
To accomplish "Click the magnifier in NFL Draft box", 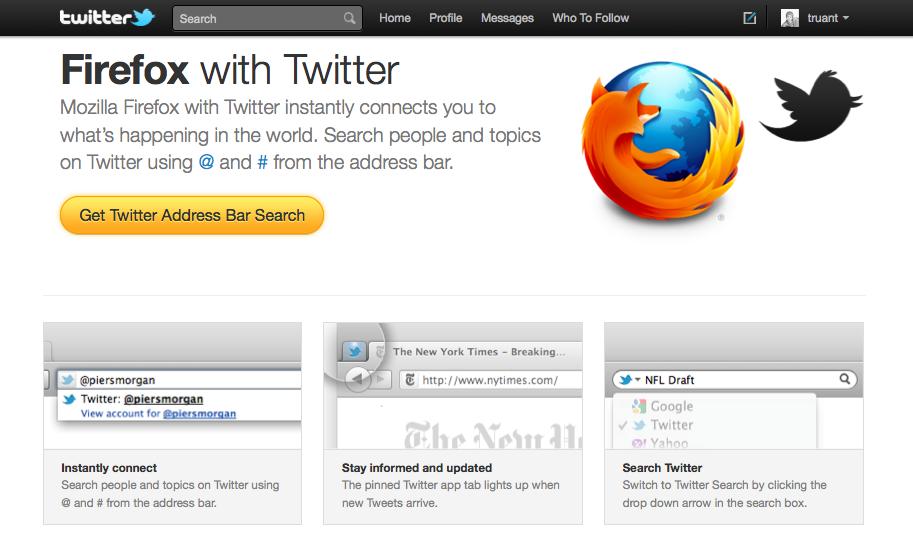I will (844, 380).
